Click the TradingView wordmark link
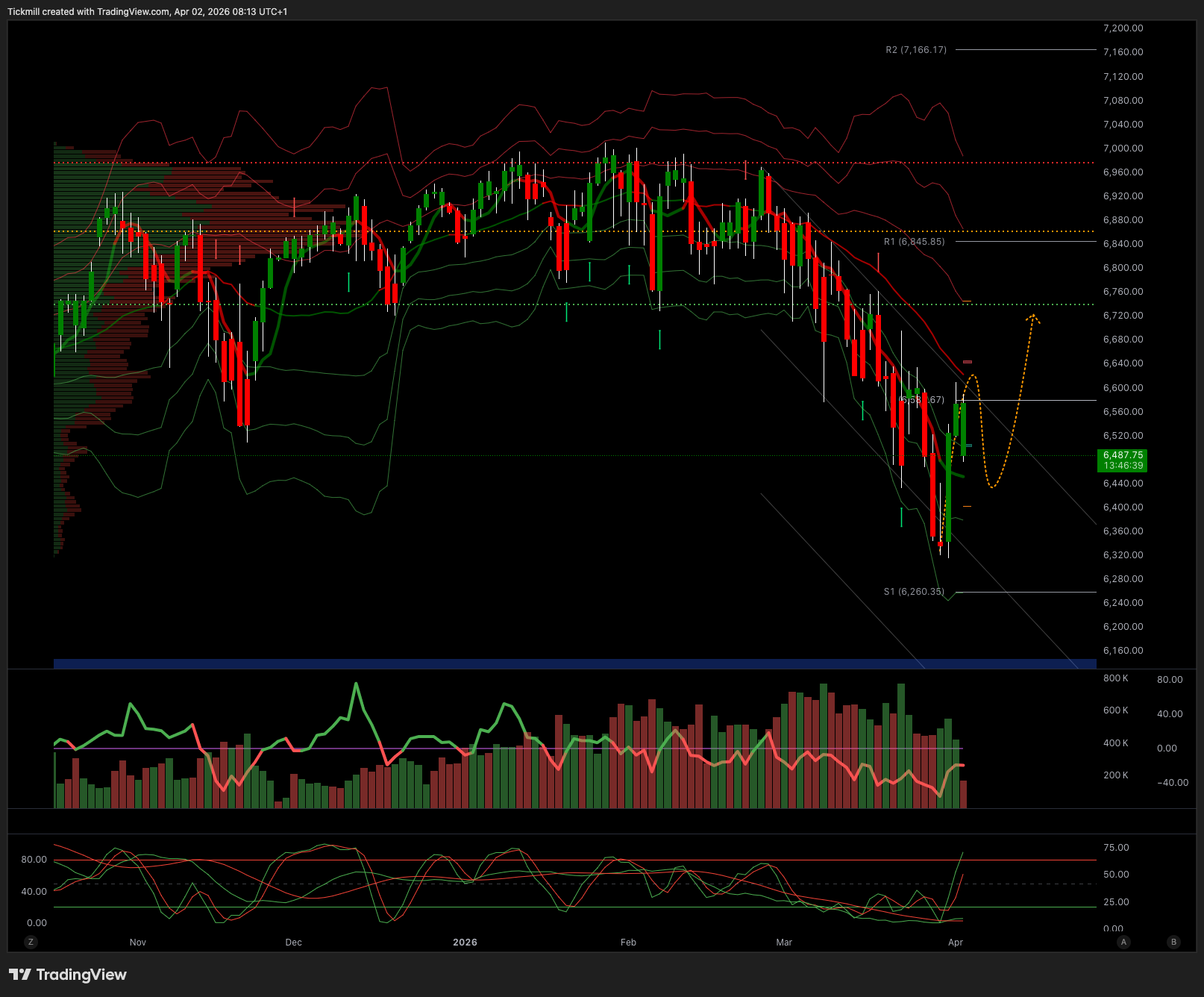The height and width of the screenshot is (997, 1204). (81, 975)
